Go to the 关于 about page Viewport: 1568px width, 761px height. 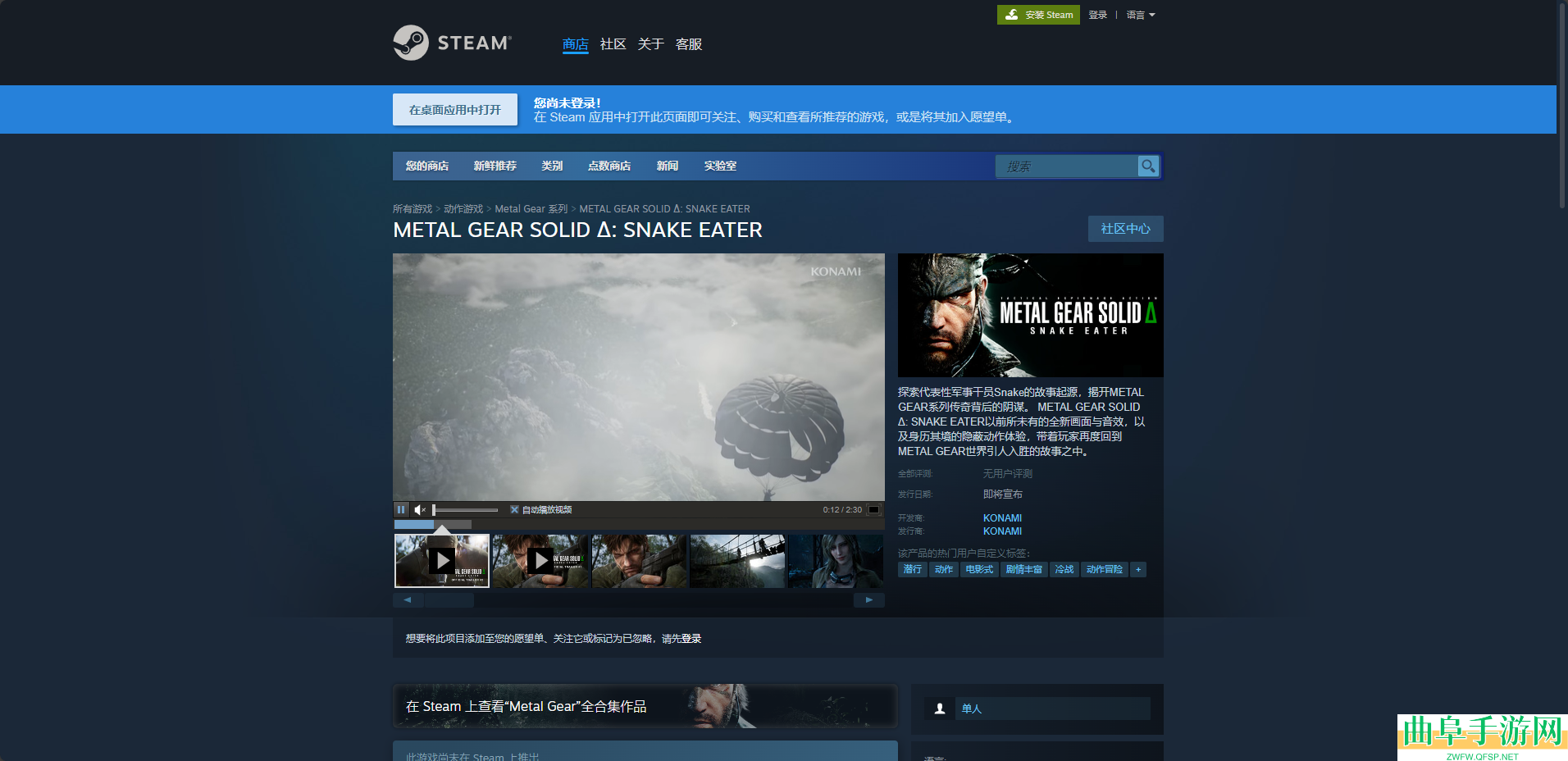(650, 44)
